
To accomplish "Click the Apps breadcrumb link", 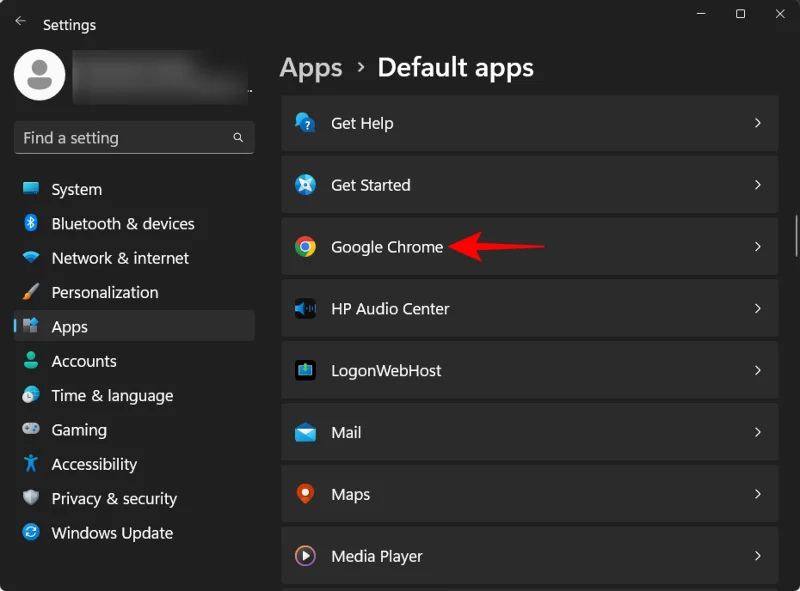I will [311, 68].
